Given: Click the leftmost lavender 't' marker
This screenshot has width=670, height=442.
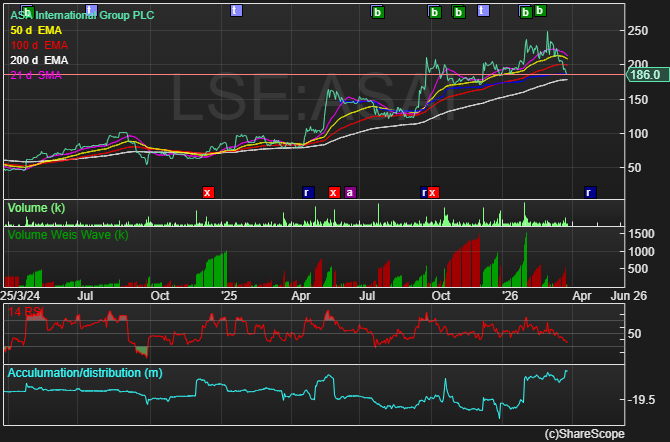Looking at the screenshot, I should coord(91,11).
